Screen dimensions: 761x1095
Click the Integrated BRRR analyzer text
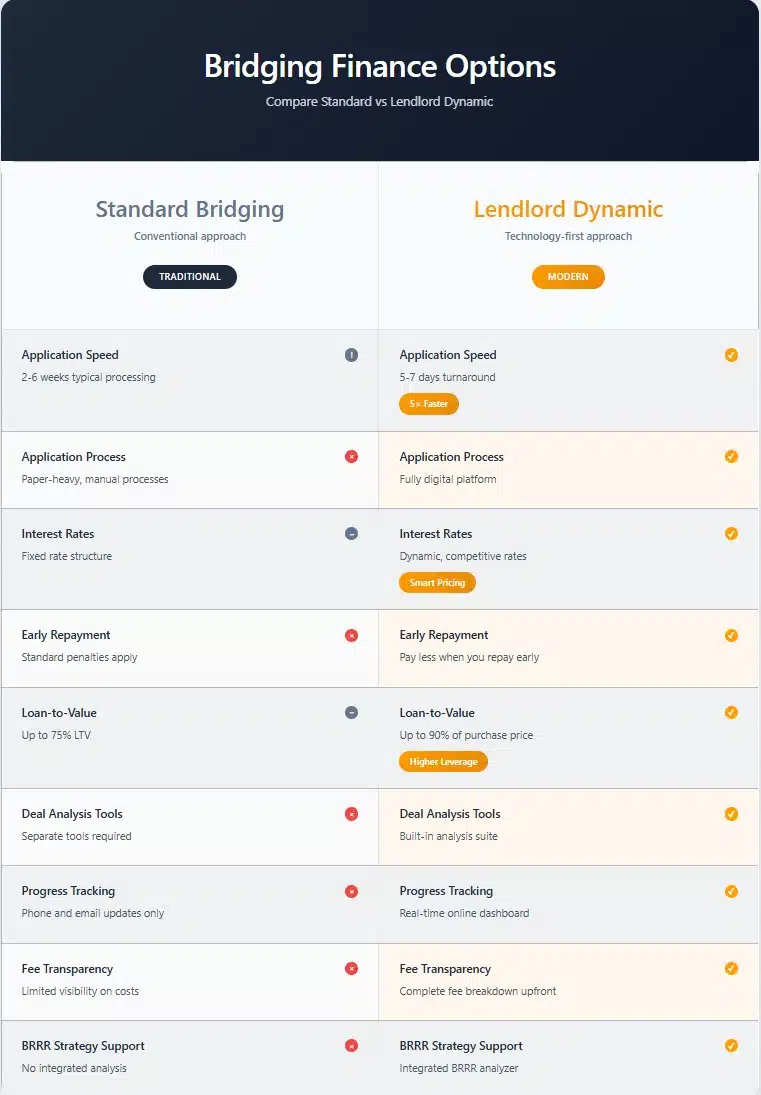click(x=459, y=1068)
